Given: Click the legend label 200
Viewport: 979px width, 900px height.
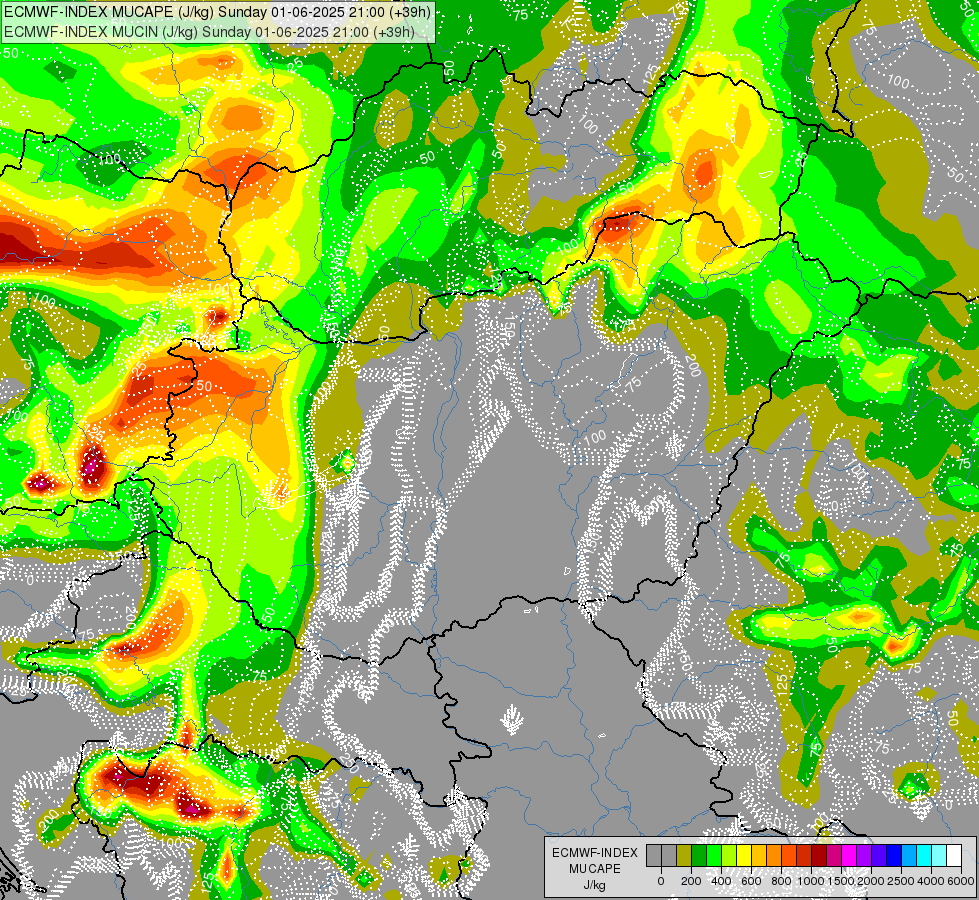Looking at the screenshot, I should [x=691, y=881].
